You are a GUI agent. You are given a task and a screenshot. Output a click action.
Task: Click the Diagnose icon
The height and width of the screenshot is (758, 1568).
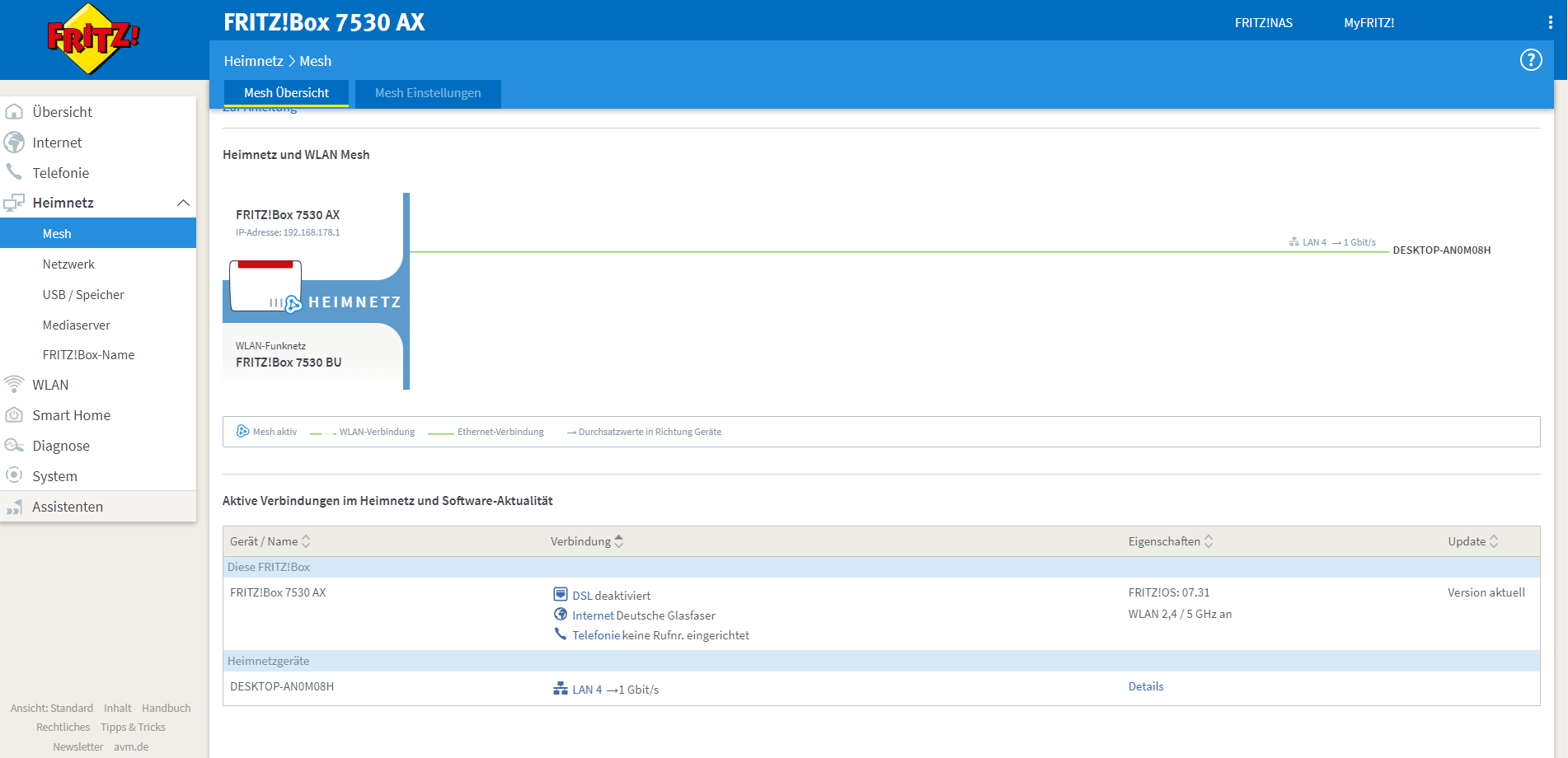14,446
